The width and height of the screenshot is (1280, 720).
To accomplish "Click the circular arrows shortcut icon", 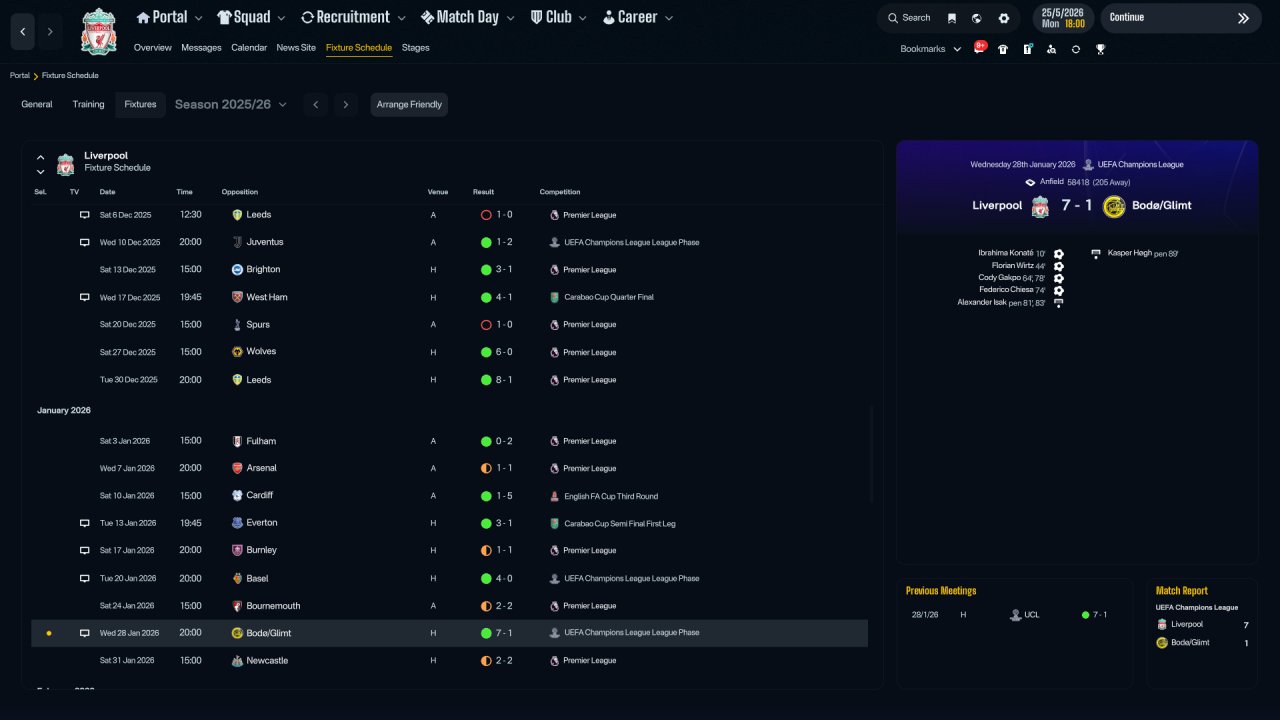I will 1076,49.
